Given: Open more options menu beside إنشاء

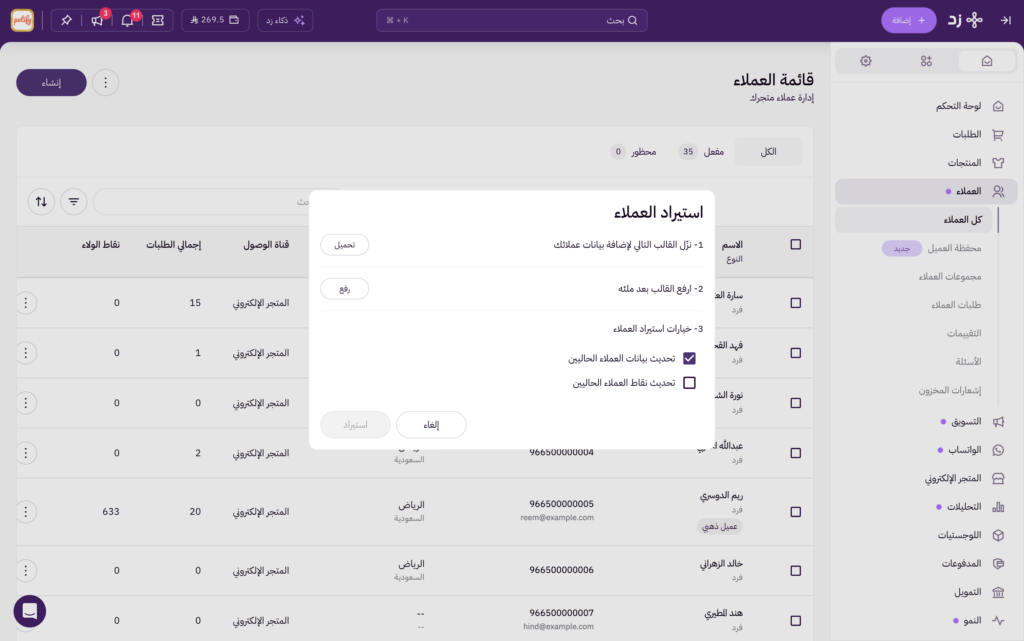Looking at the screenshot, I should pos(105,82).
